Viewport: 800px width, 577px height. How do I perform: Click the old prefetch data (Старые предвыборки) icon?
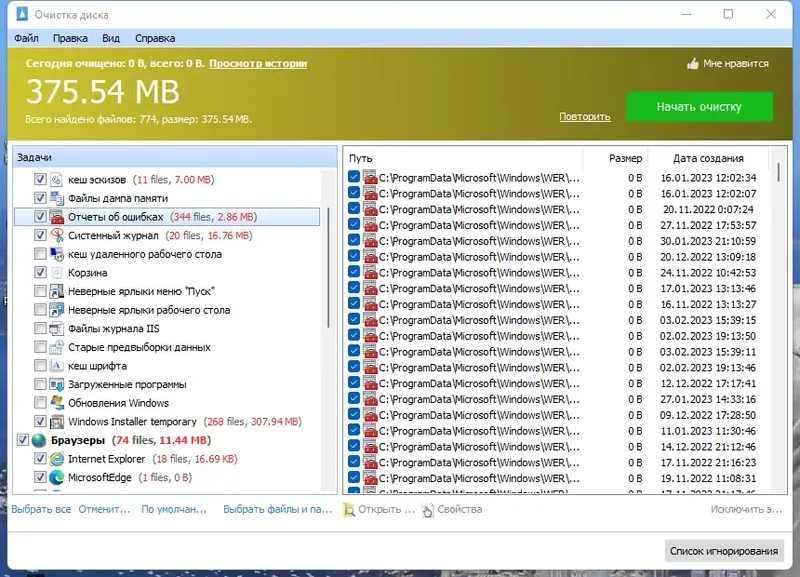(57, 347)
